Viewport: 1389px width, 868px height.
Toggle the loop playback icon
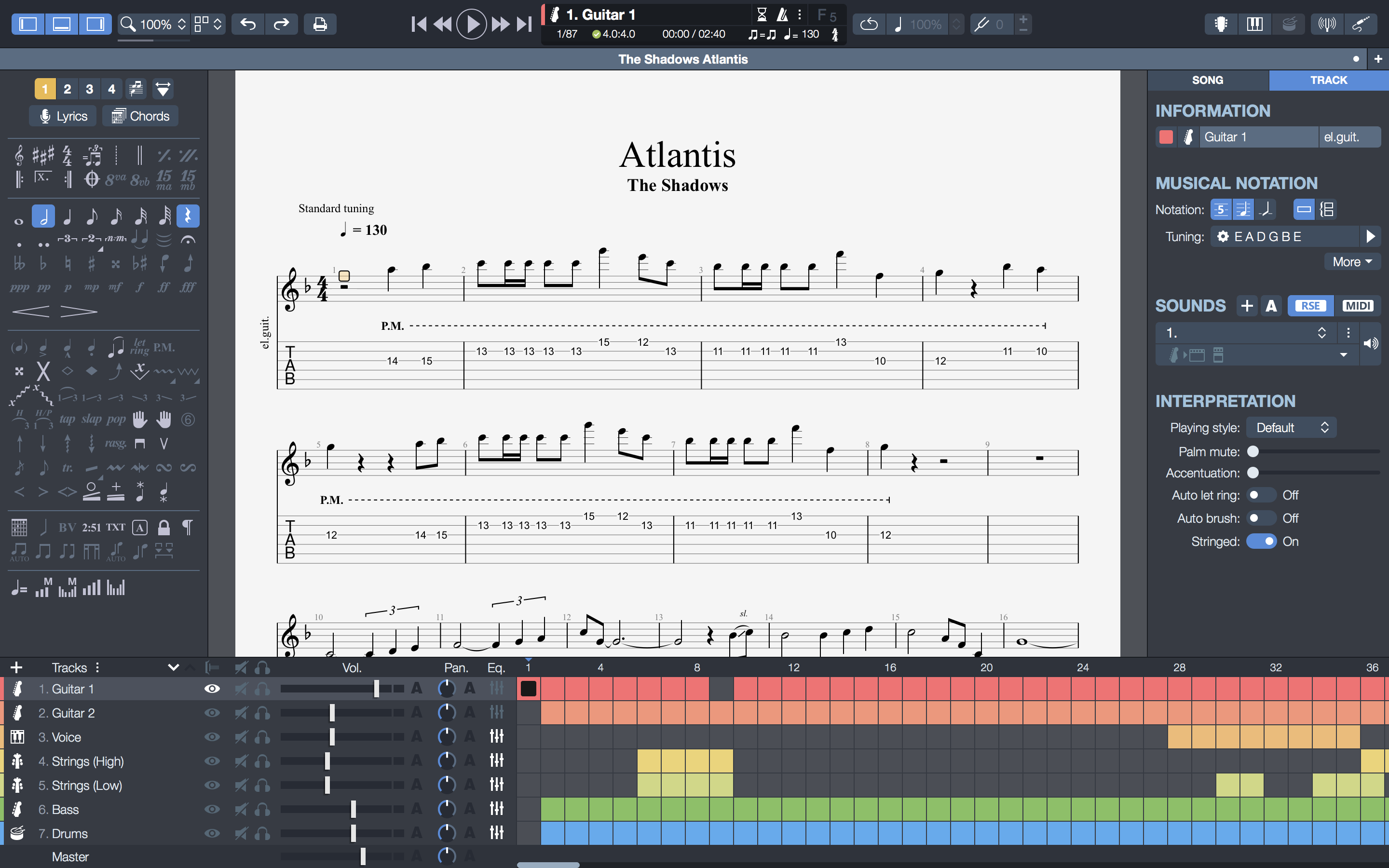point(869,24)
